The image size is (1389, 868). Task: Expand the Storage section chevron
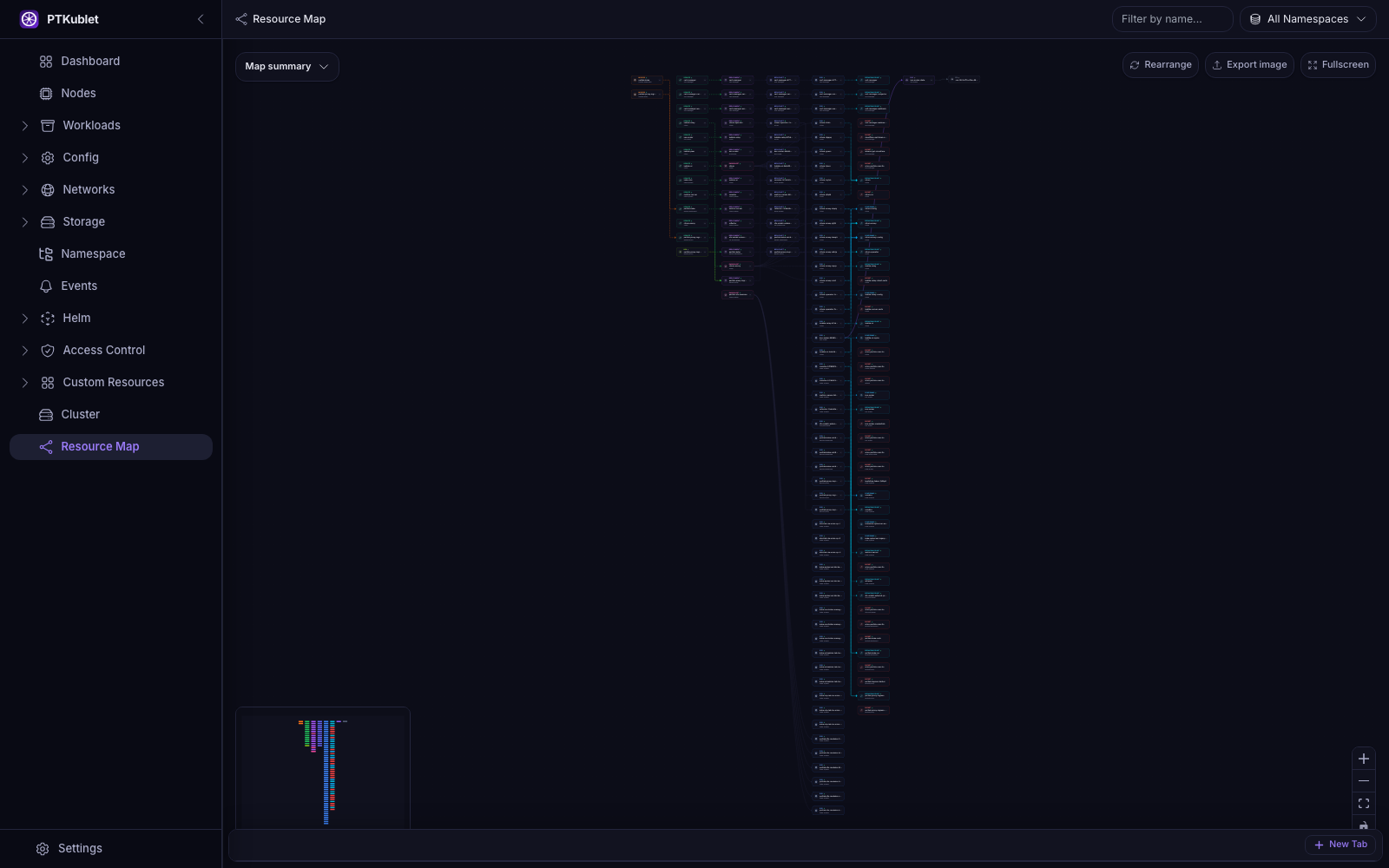(25, 222)
